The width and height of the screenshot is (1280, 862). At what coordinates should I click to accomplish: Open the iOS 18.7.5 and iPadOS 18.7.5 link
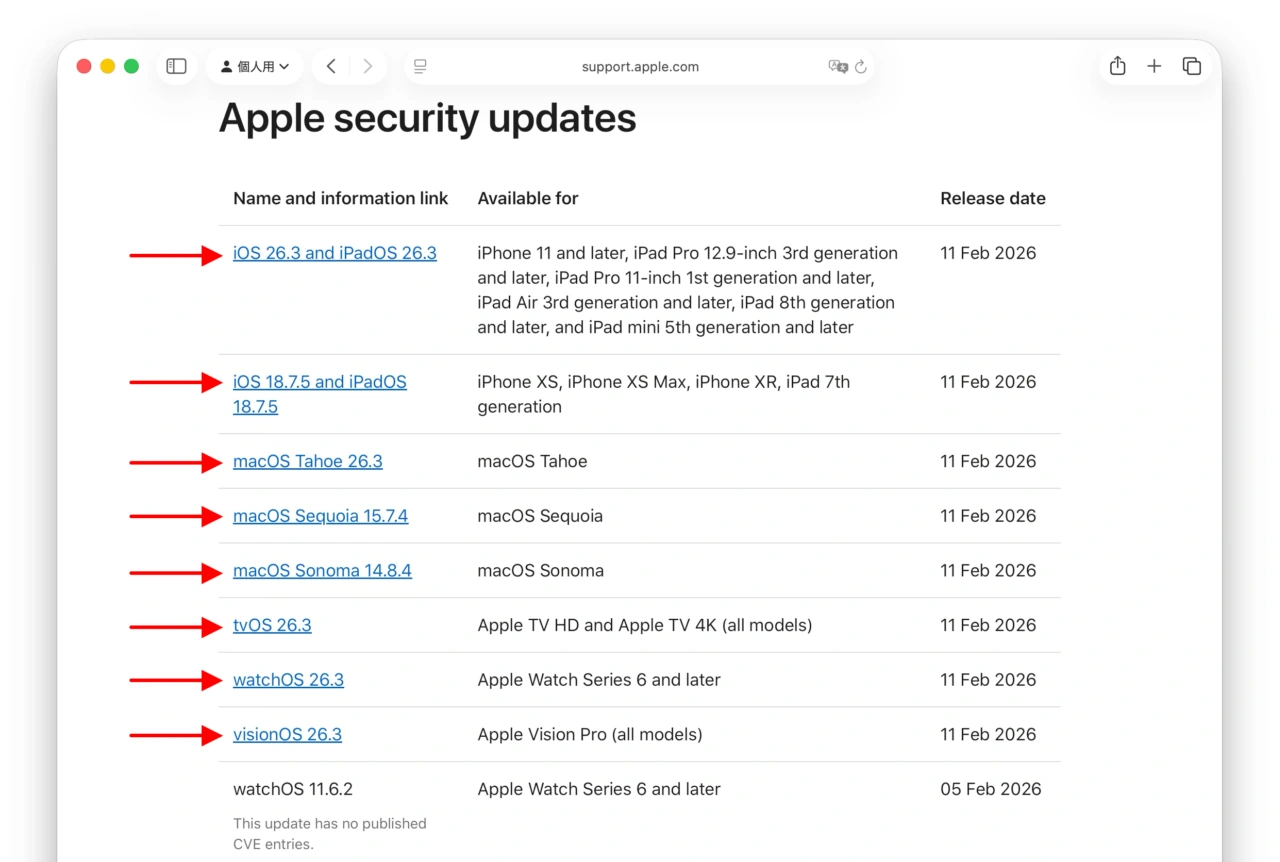[x=319, y=382]
